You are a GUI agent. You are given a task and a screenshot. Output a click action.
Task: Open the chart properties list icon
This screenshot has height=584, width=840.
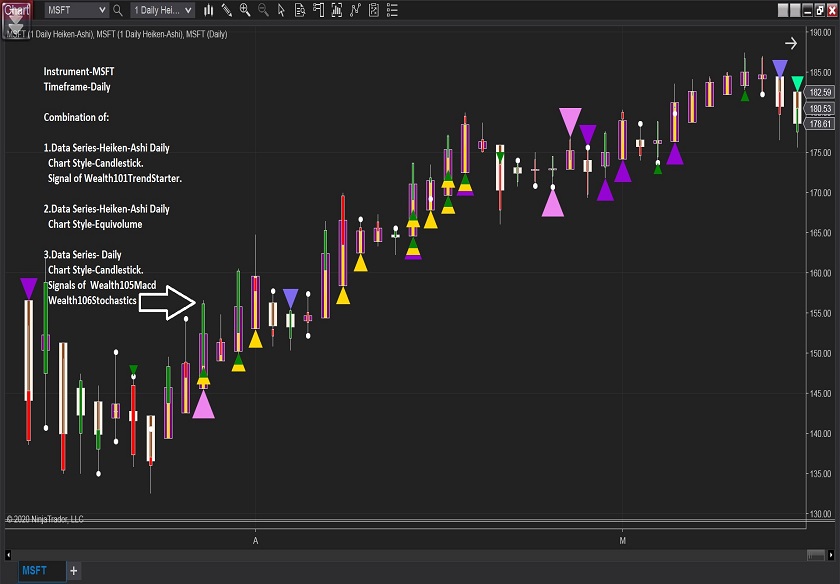pyautogui.click(x=389, y=10)
